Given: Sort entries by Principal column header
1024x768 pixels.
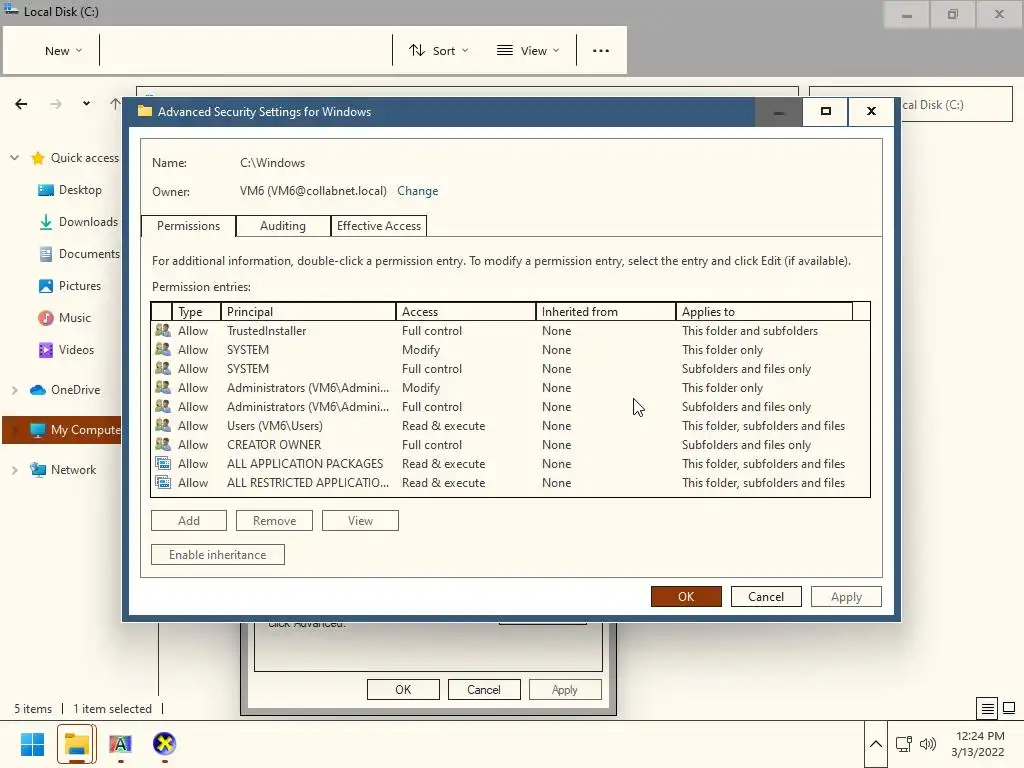Looking at the screenshot, I should tap(308, 312).
